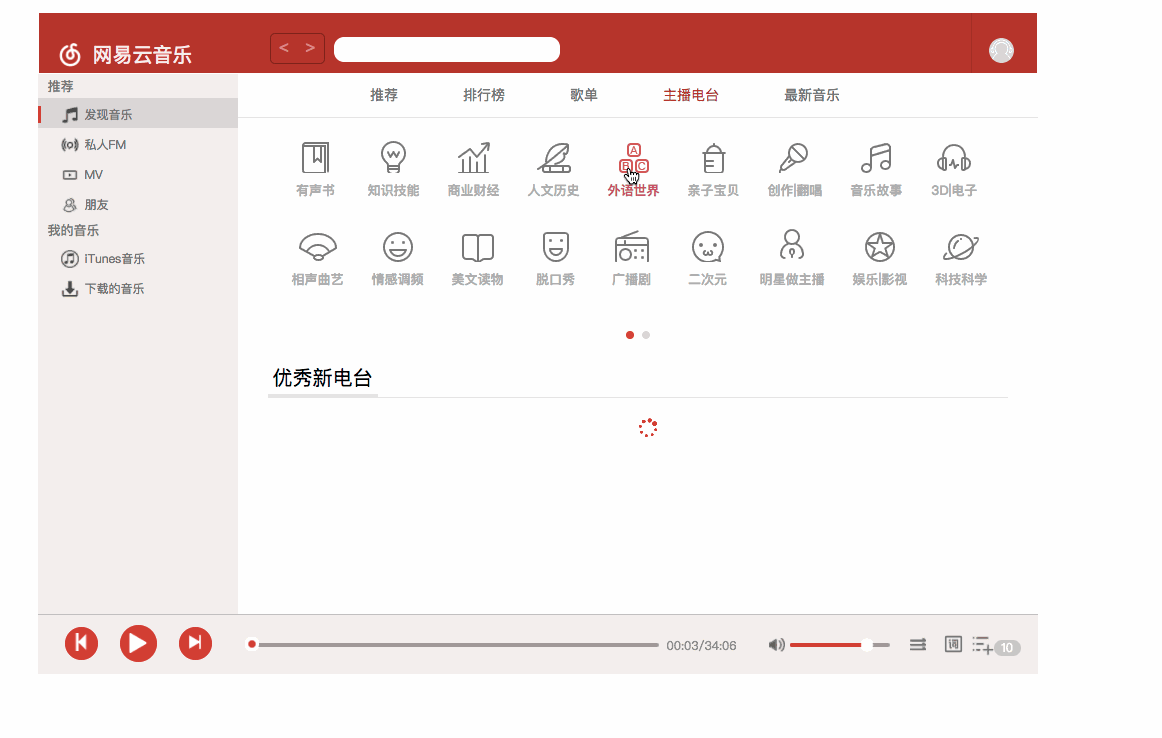
Task: Click the volume slider handle
Action: (866, 645)
